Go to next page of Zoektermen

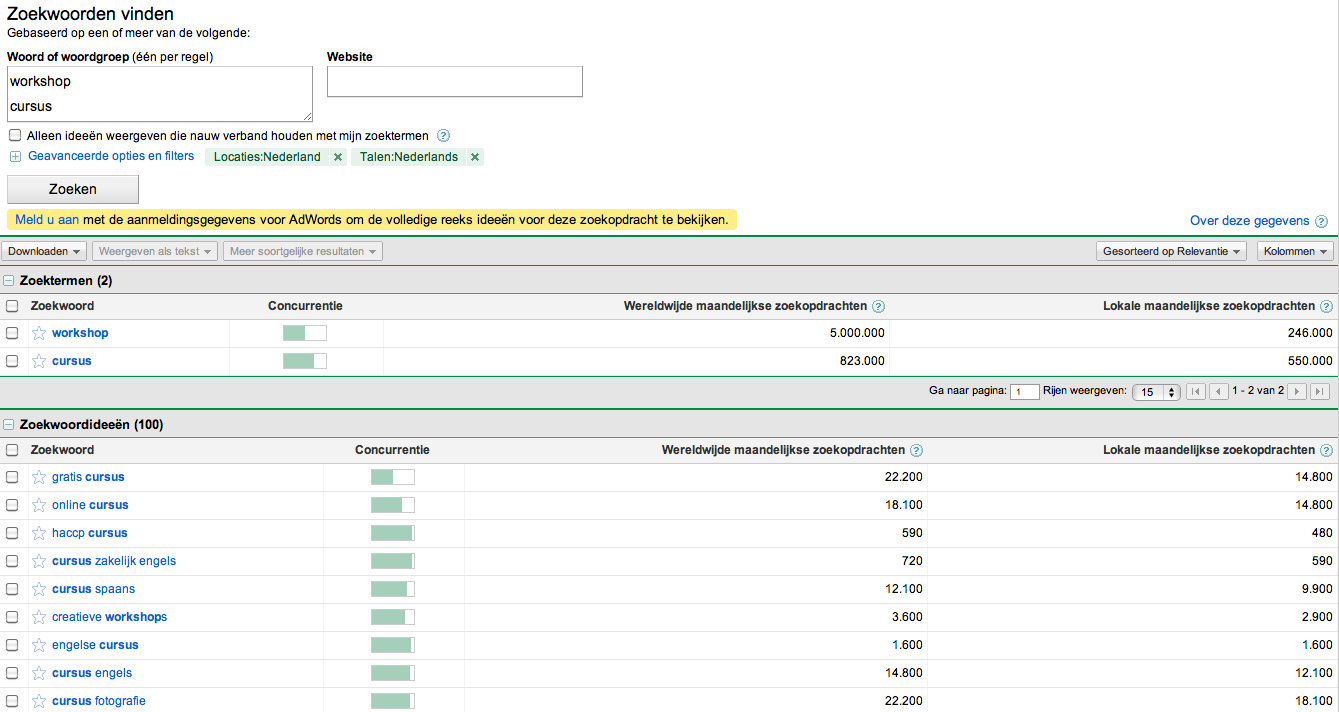[x=1297, y=392]
